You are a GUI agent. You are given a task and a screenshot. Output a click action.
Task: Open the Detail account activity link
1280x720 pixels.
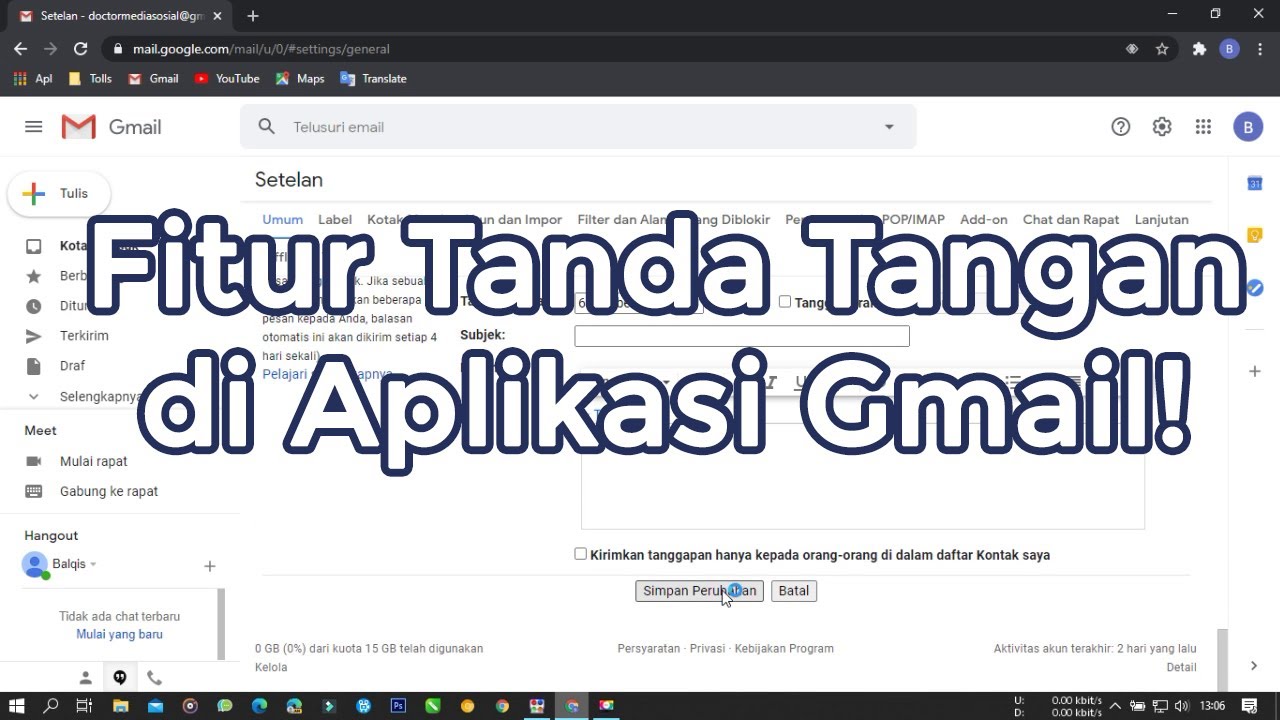pyautogui.click(x=1181, y=667)
